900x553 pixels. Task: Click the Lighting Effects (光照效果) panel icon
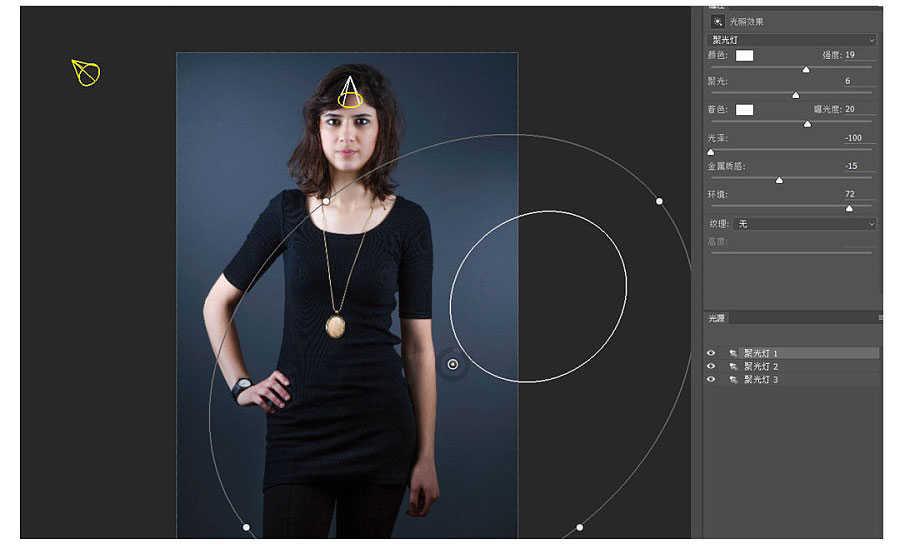(717, 21)
